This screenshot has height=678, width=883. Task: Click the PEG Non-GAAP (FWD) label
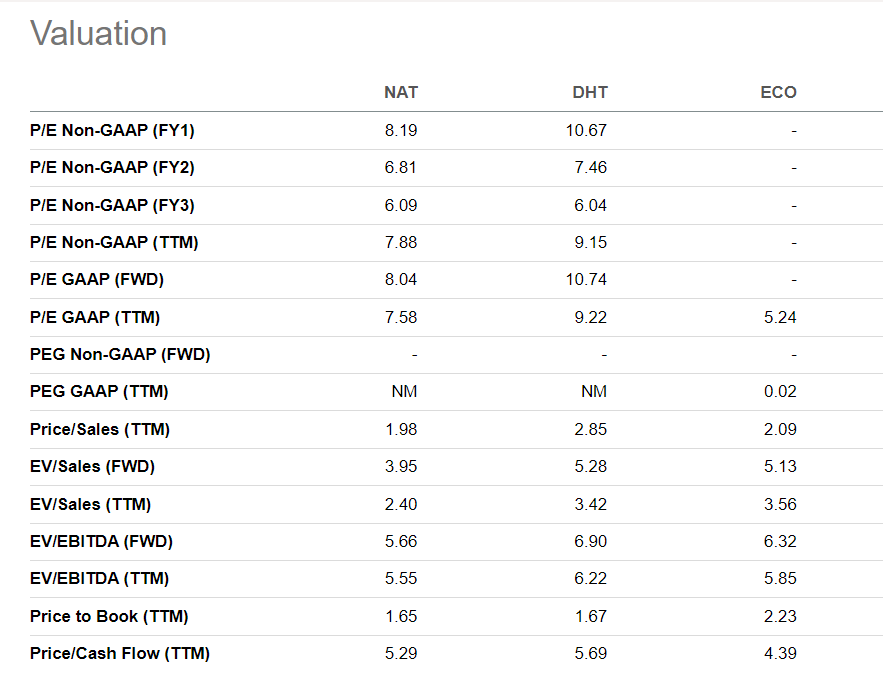120,355
